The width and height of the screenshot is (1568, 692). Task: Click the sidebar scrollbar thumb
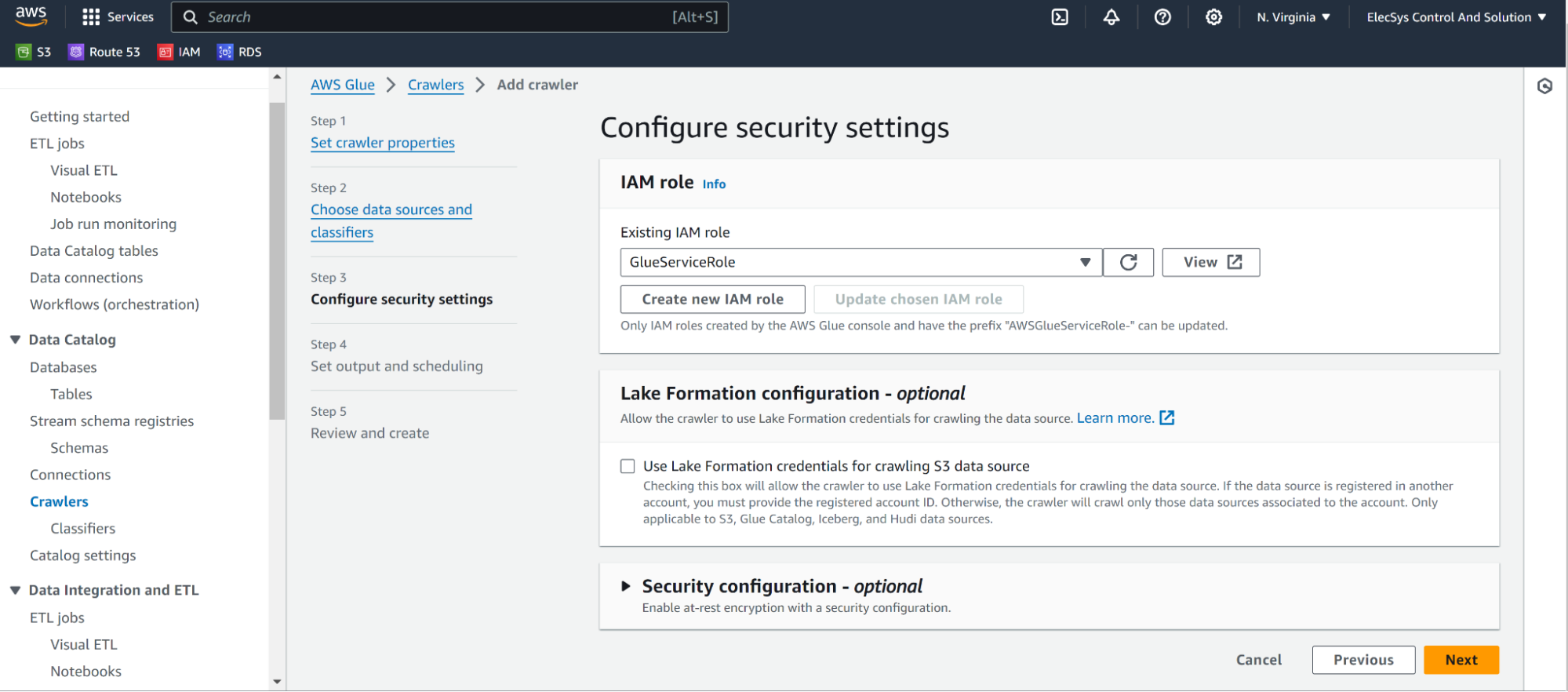(277, 261)
